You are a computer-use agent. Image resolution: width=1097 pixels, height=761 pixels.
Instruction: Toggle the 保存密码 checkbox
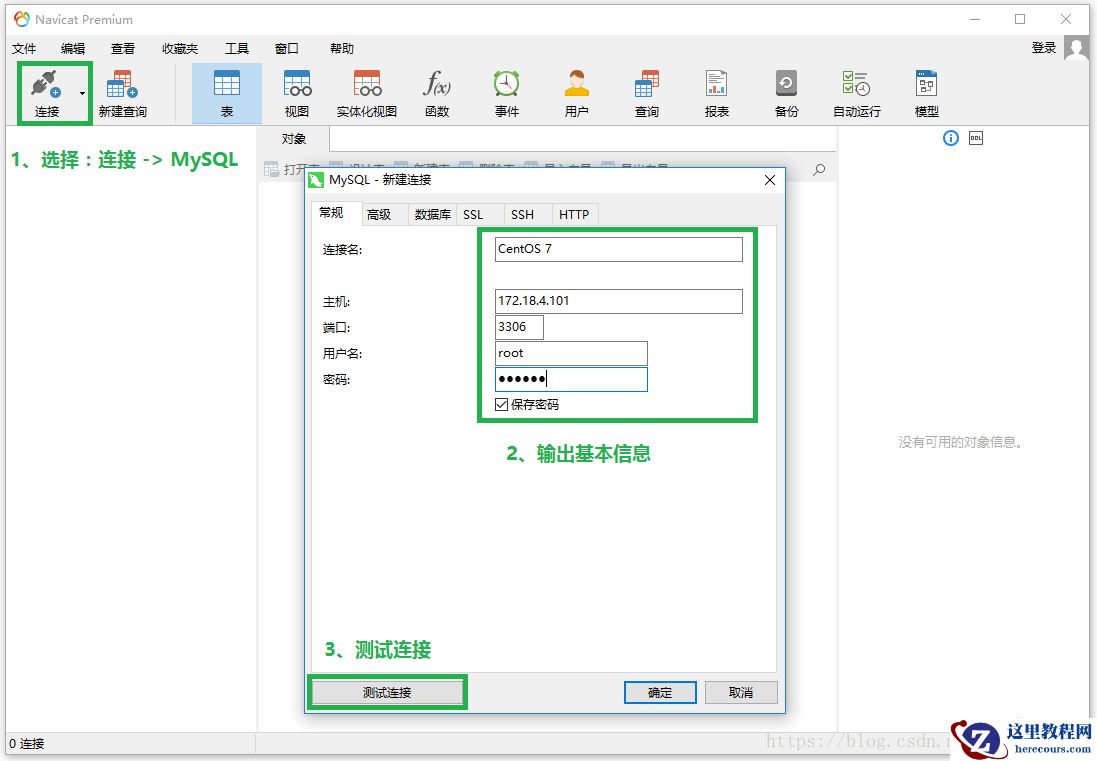click(501, 404)
